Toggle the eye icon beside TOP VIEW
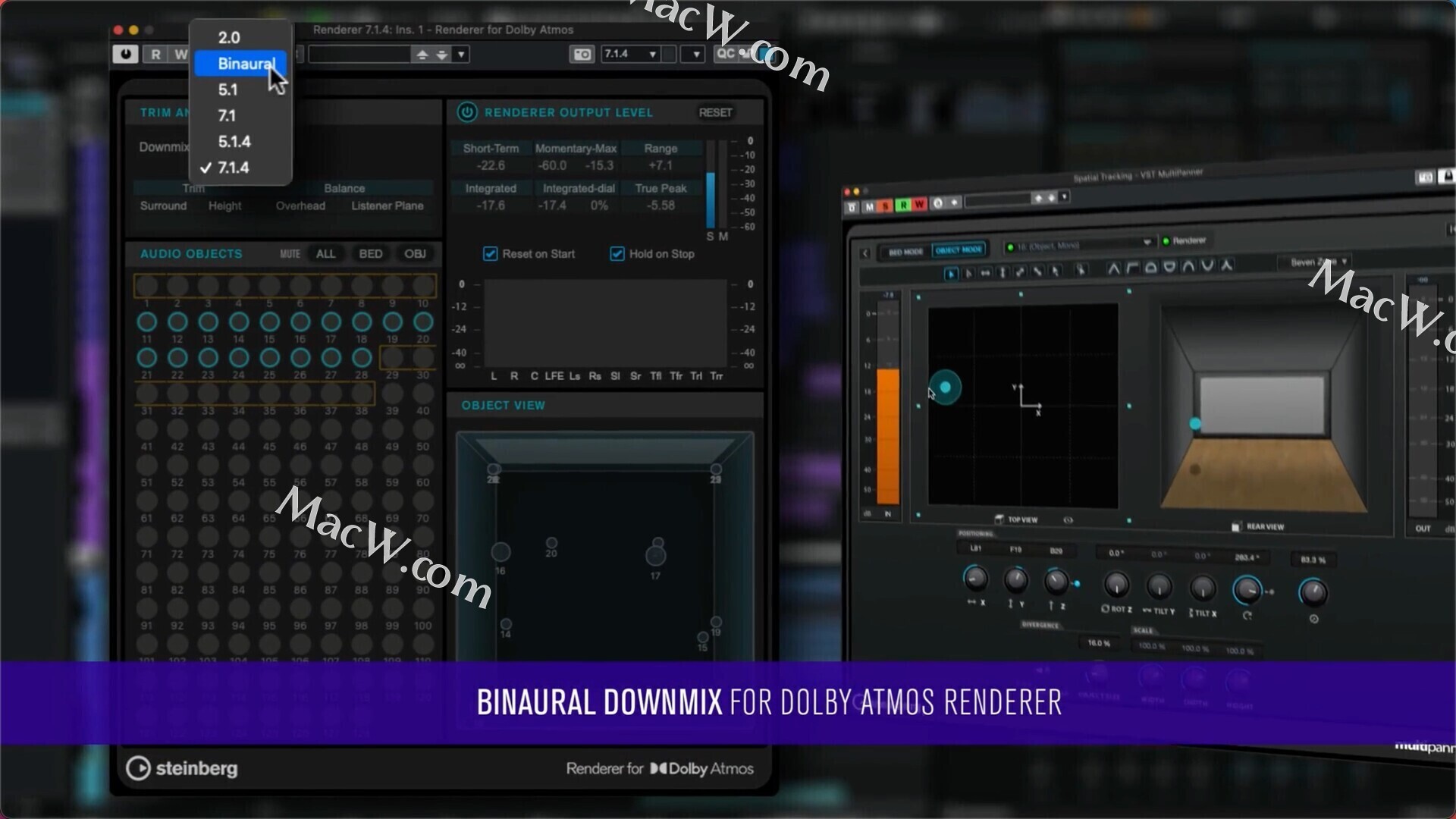 click(x=1068, y=520)
